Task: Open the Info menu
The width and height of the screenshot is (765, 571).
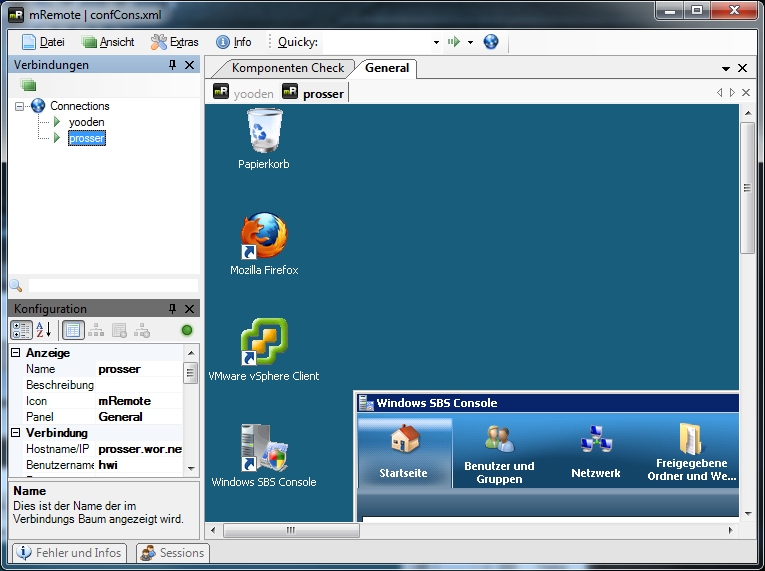Action: tap(234, 42)
